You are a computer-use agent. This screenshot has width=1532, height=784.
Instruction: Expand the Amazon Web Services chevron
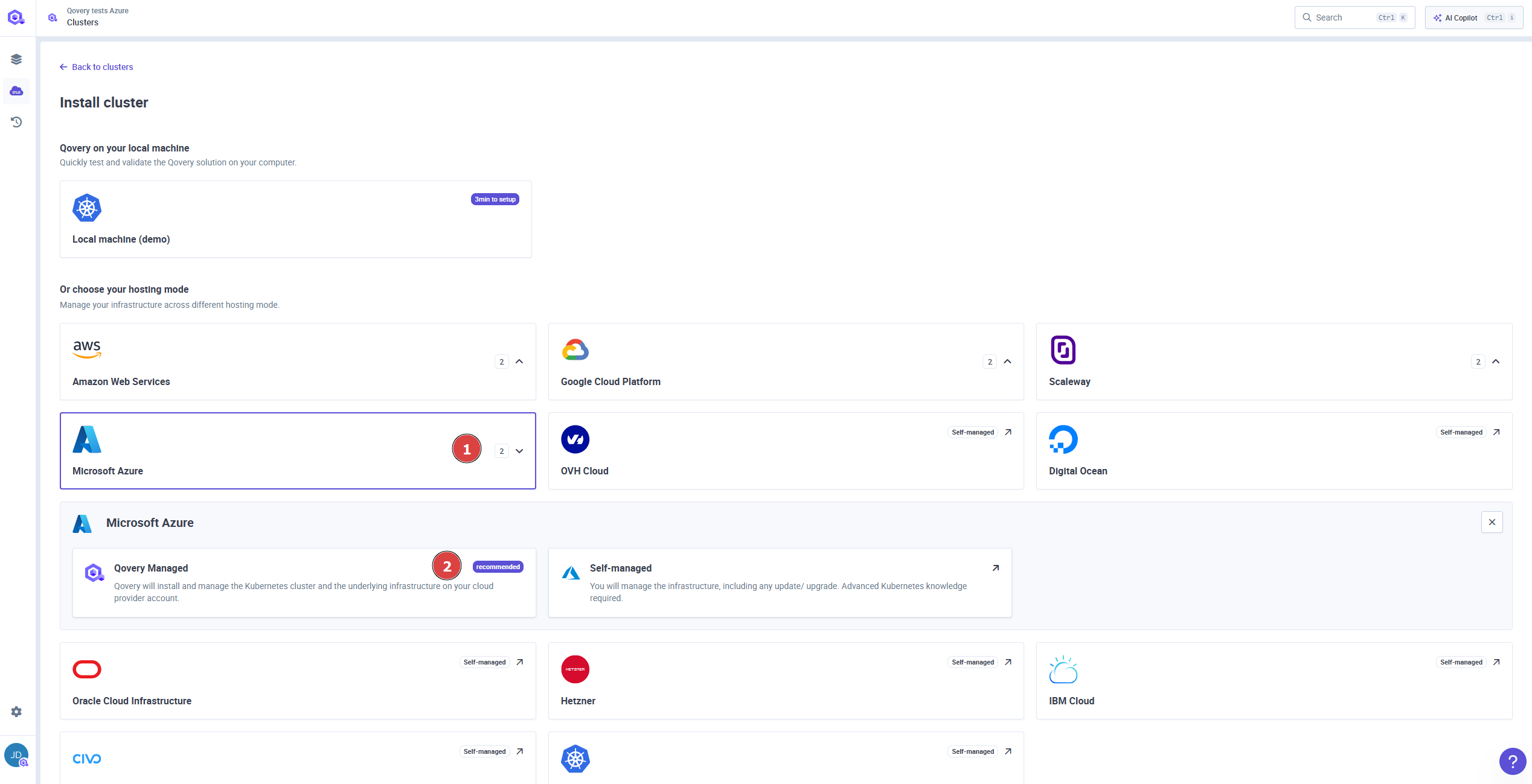(519, 362)
